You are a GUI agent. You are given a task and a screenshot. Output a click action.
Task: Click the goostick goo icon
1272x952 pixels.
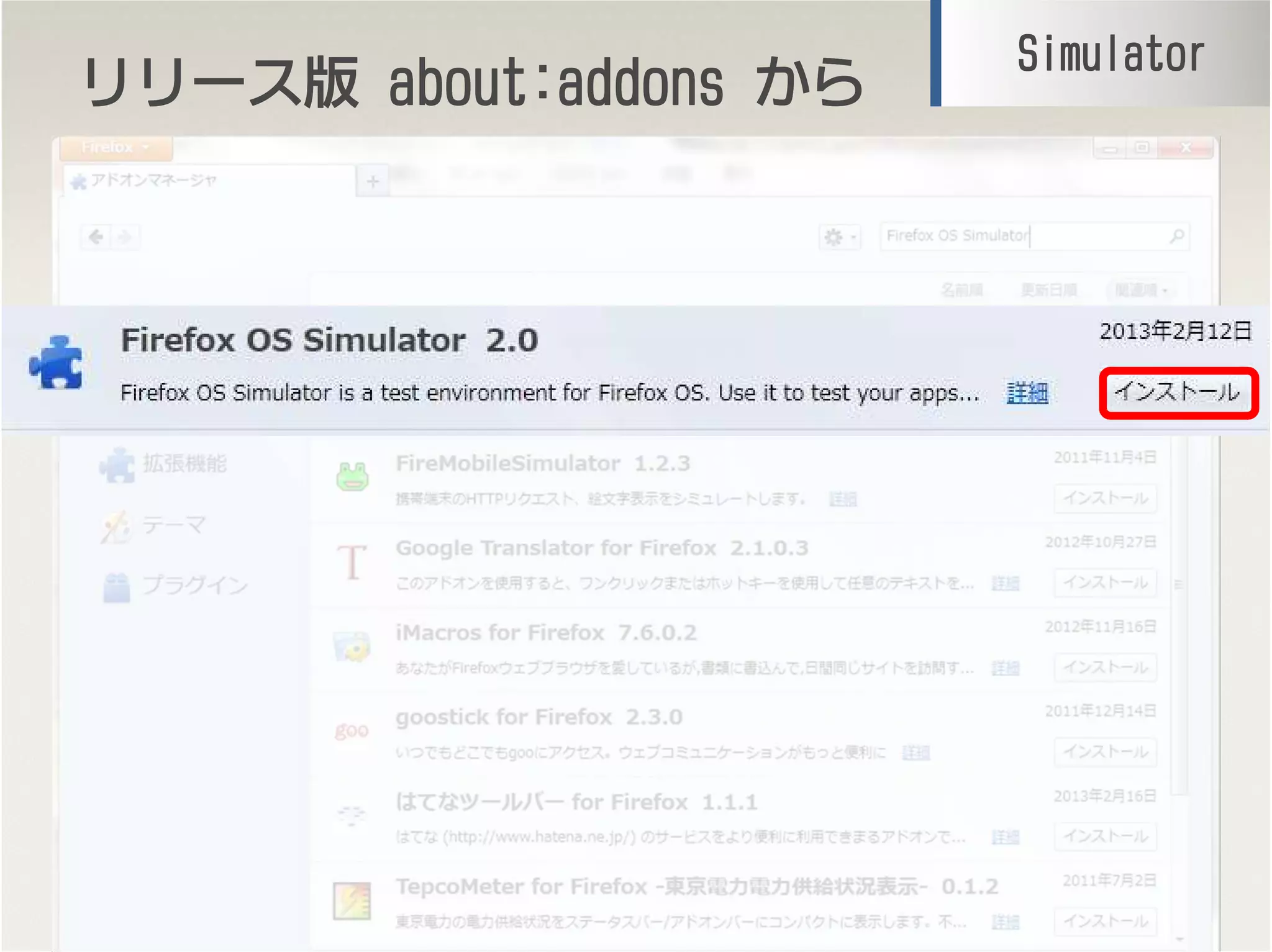pyautogui.click(x=352, y=730)
